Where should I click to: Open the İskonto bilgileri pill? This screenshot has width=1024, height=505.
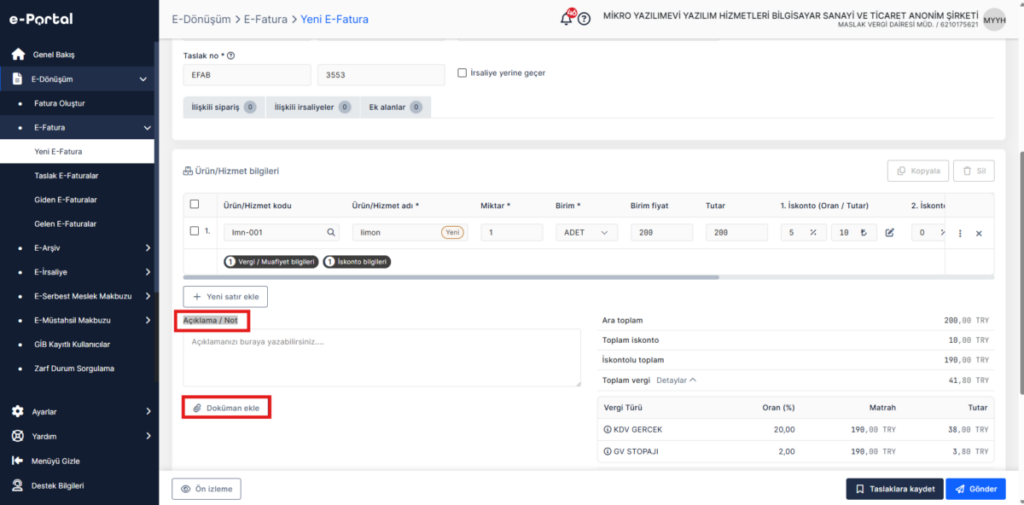(357, 261)
